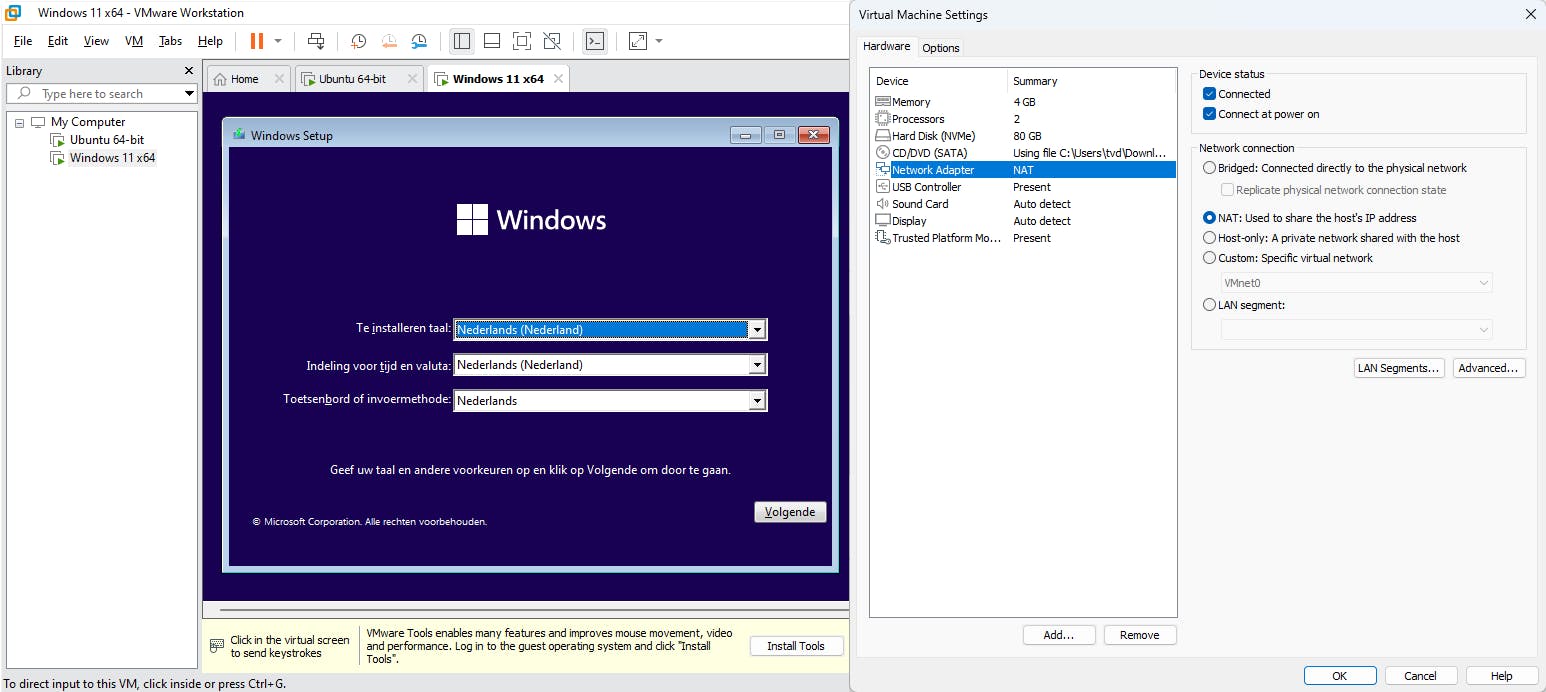
Task: Click the Home tab house icon
Action: (x=220, y=79)
